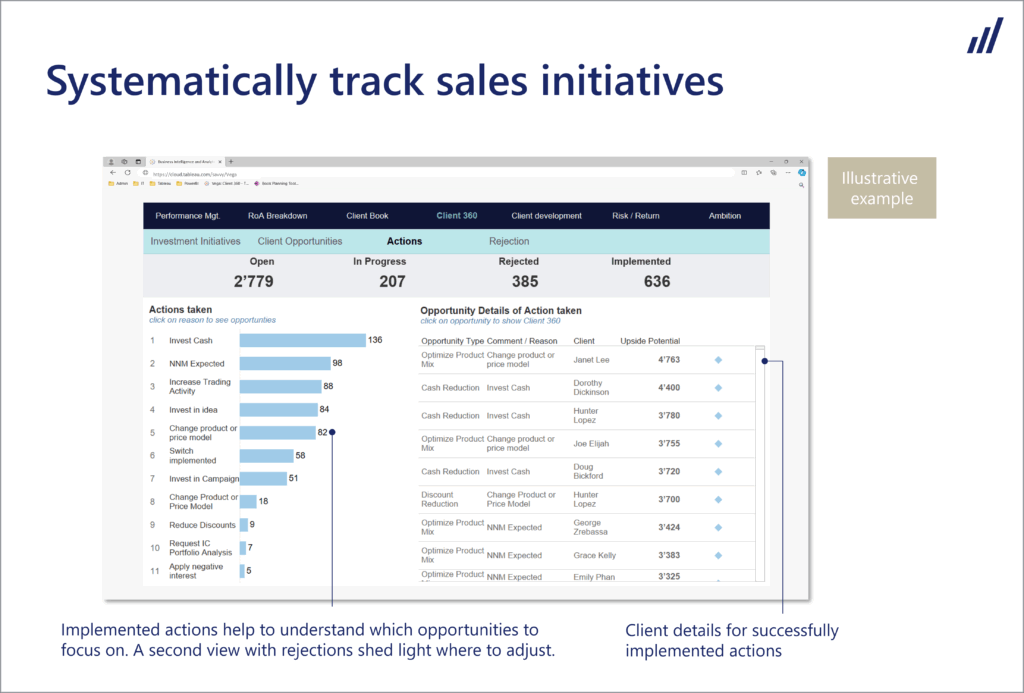Click the Switch implemented bar showing 58
The image size is (1024, 693).
(266, 456)
